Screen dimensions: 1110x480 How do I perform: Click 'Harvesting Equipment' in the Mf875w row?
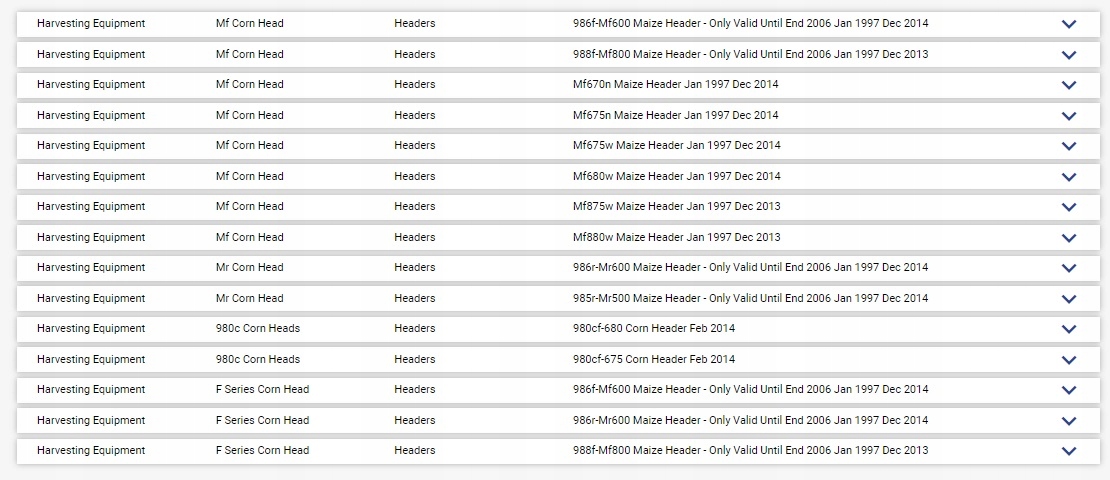click(91, 206)
